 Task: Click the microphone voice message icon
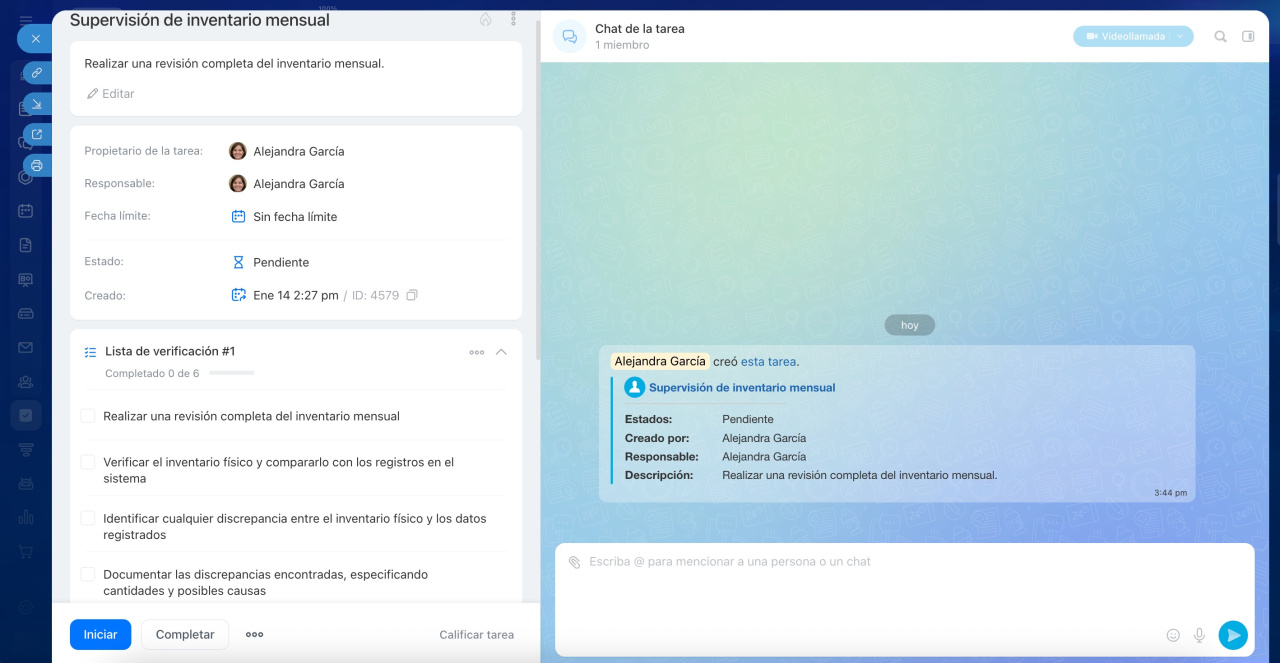tap(1199, 635)
